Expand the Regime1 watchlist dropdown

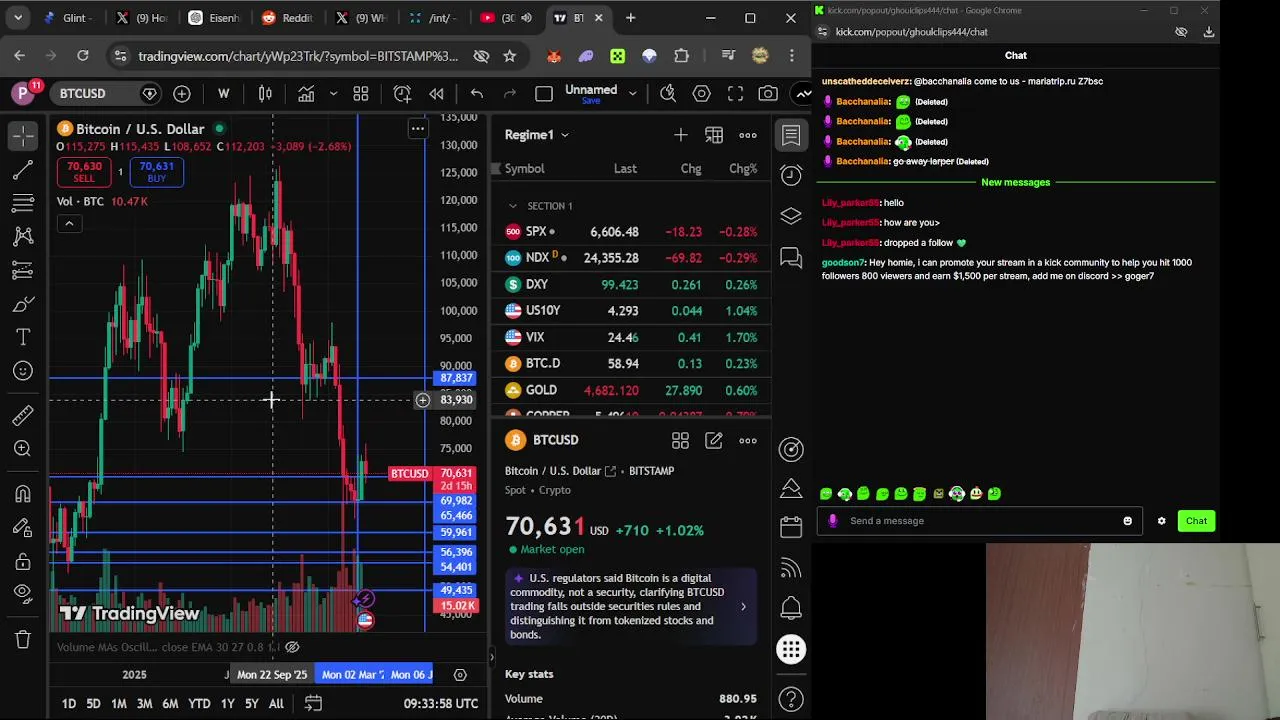(x=537, y=134)
